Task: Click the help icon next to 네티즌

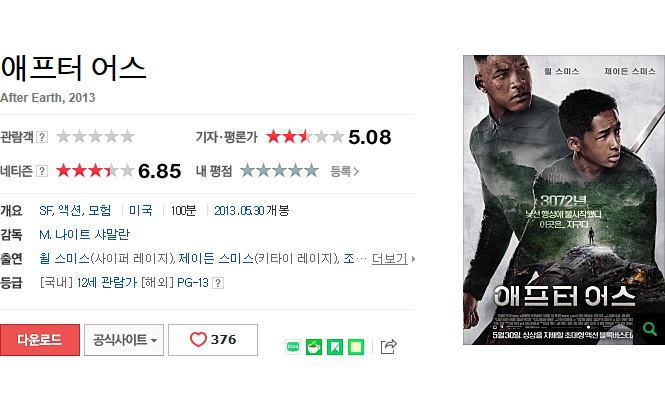Action: tap(42, 171)
